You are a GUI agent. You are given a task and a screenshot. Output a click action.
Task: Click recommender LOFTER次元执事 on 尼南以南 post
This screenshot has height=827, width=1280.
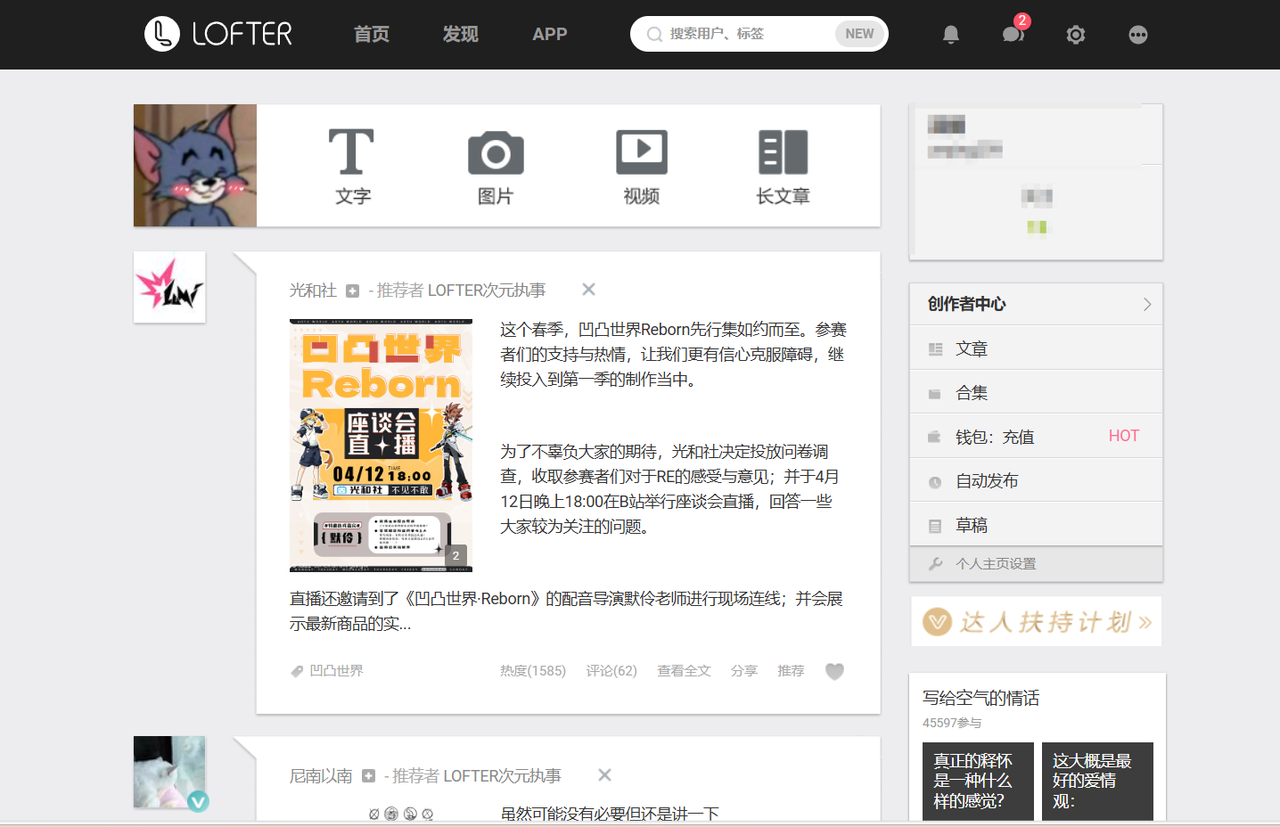(x=502, y=776)
